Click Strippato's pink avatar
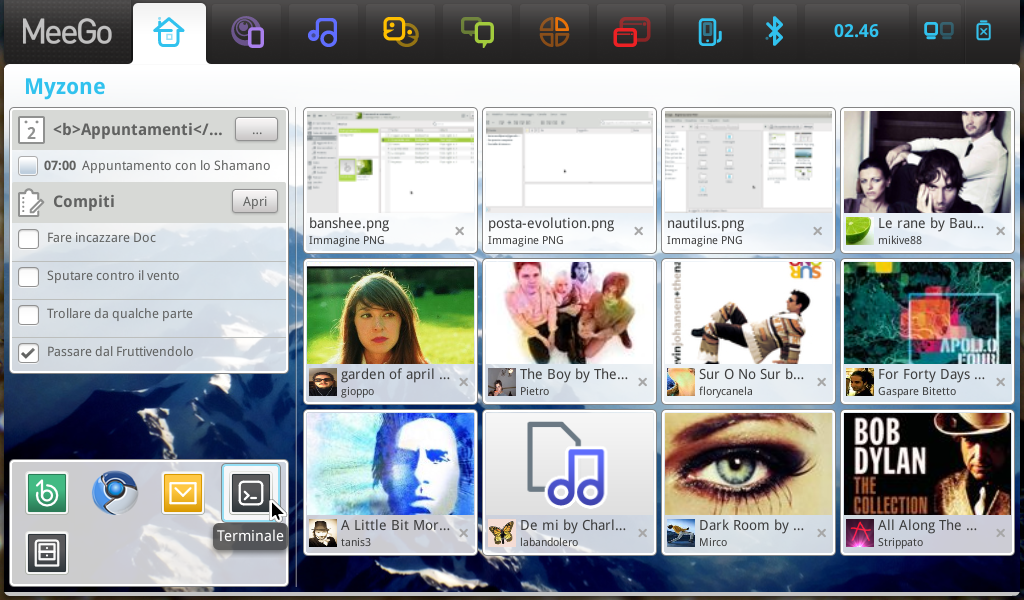1024x600 pixels. pyautogui.click(x=859, y=533)
